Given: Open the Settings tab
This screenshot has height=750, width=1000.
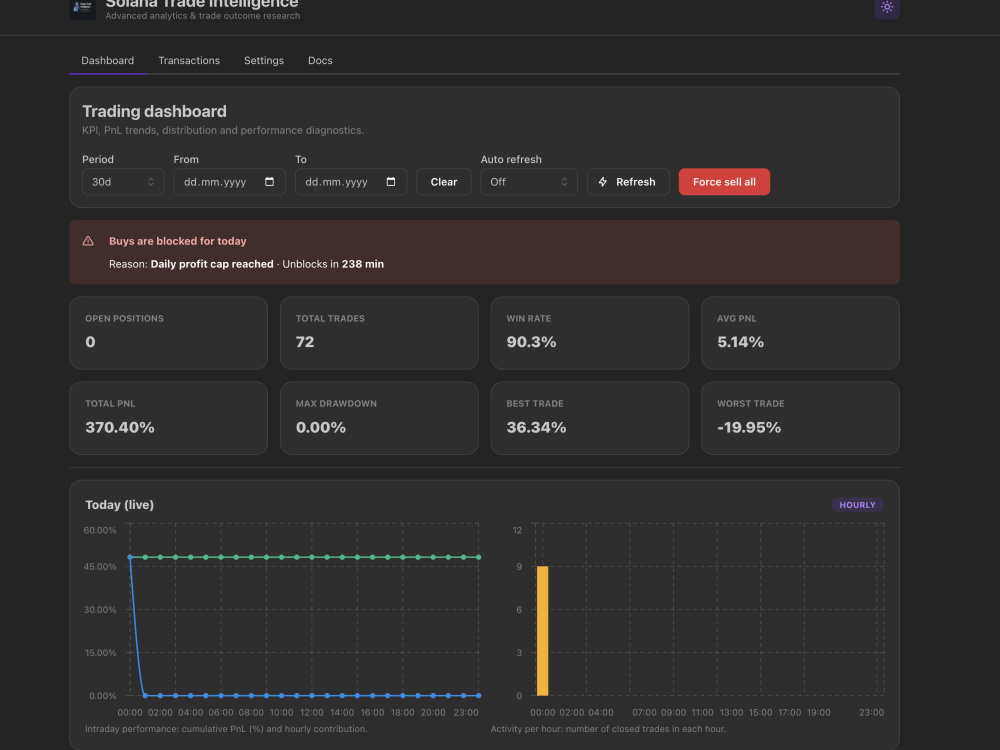Looking at the screenshot, I should coord(264,61).
